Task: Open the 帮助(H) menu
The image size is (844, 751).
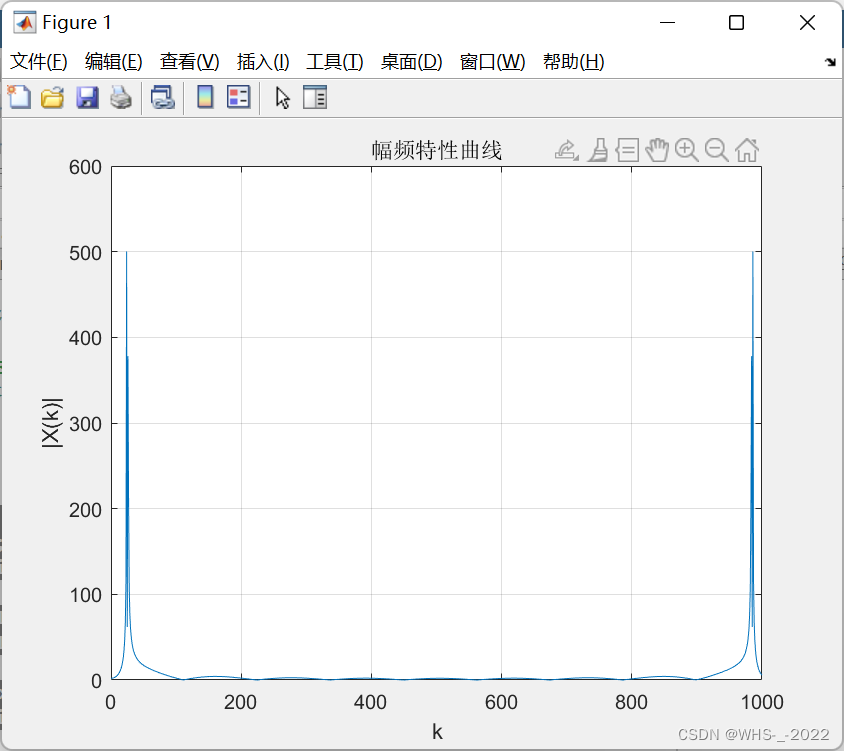Action: click(574, 62)
